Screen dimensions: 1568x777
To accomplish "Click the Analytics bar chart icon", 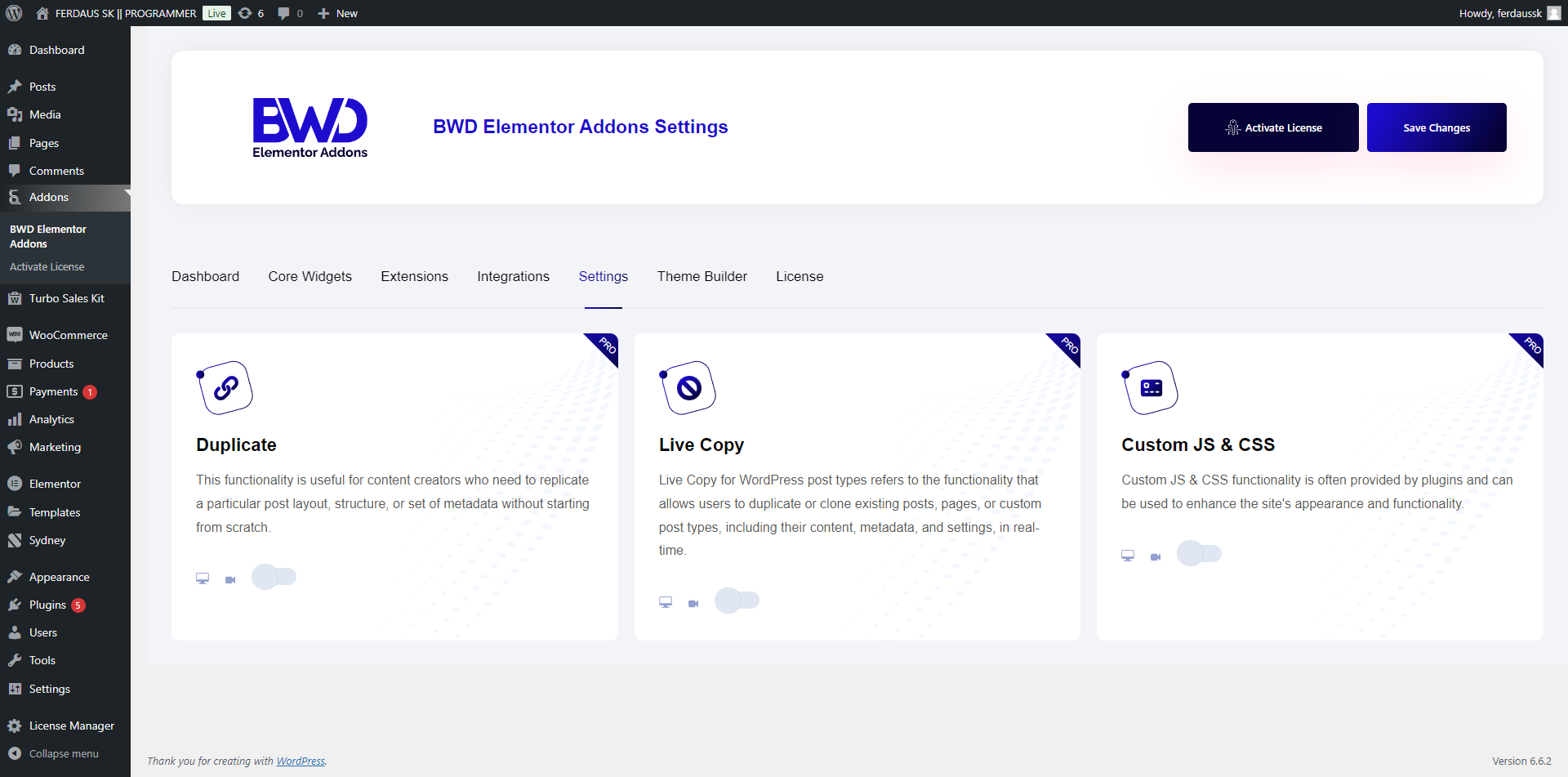I will click(x=15, y=419).
